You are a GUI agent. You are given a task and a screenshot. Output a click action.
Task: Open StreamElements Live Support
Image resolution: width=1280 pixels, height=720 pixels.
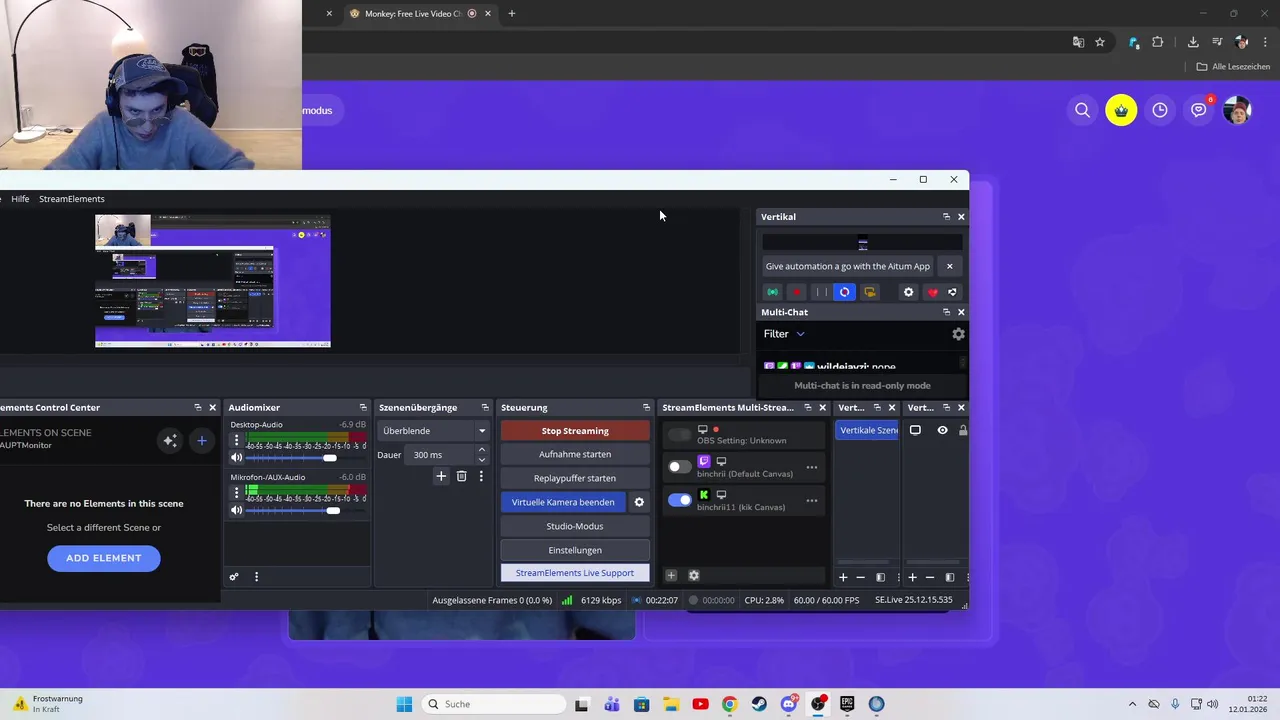coord(575,573)
